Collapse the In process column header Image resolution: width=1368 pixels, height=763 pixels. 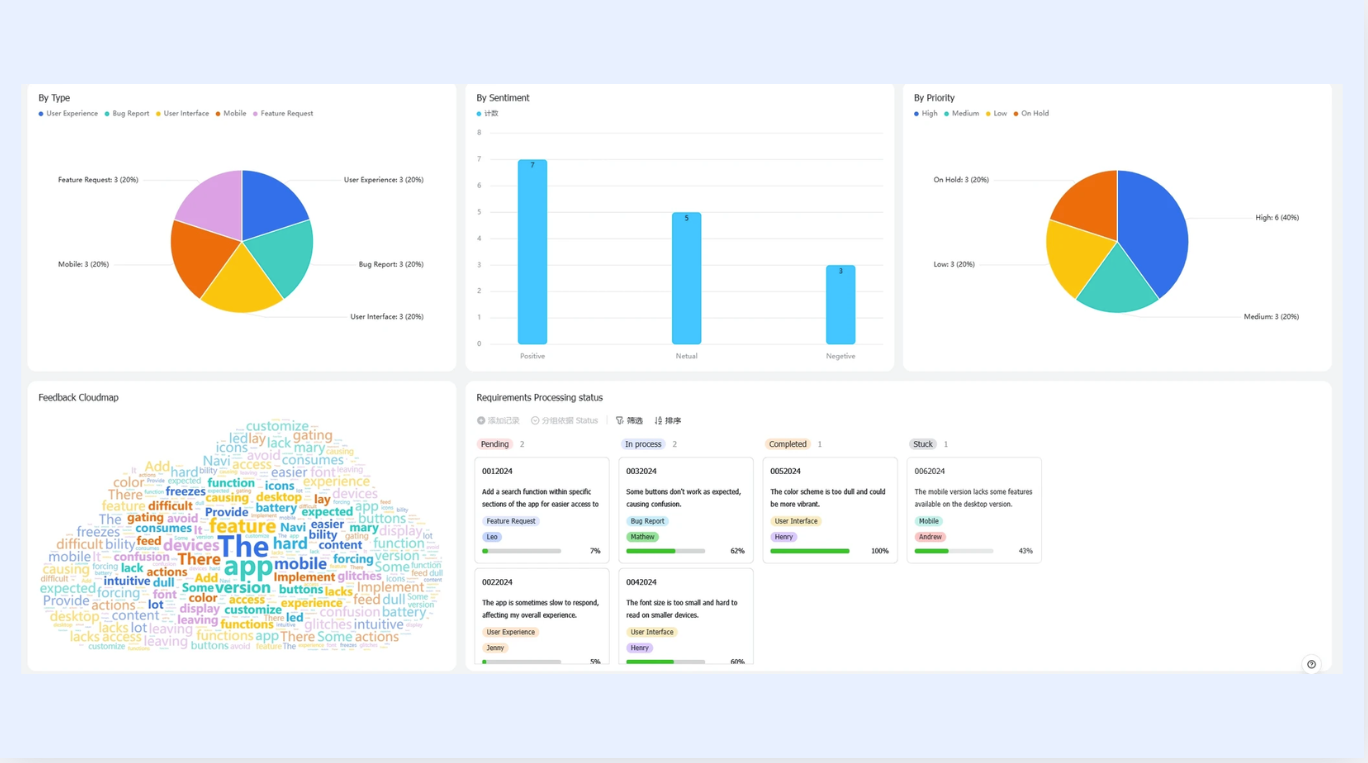(x=643, y=444)
